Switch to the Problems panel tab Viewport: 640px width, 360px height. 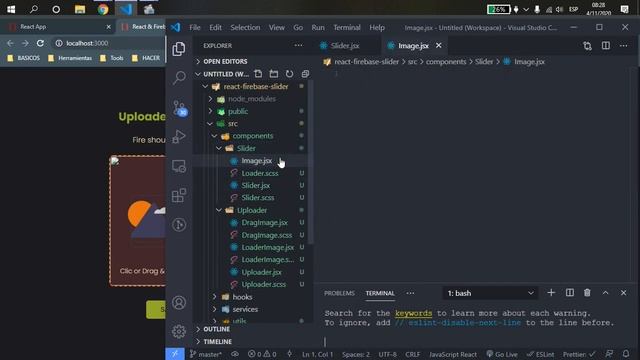point(339,293)
